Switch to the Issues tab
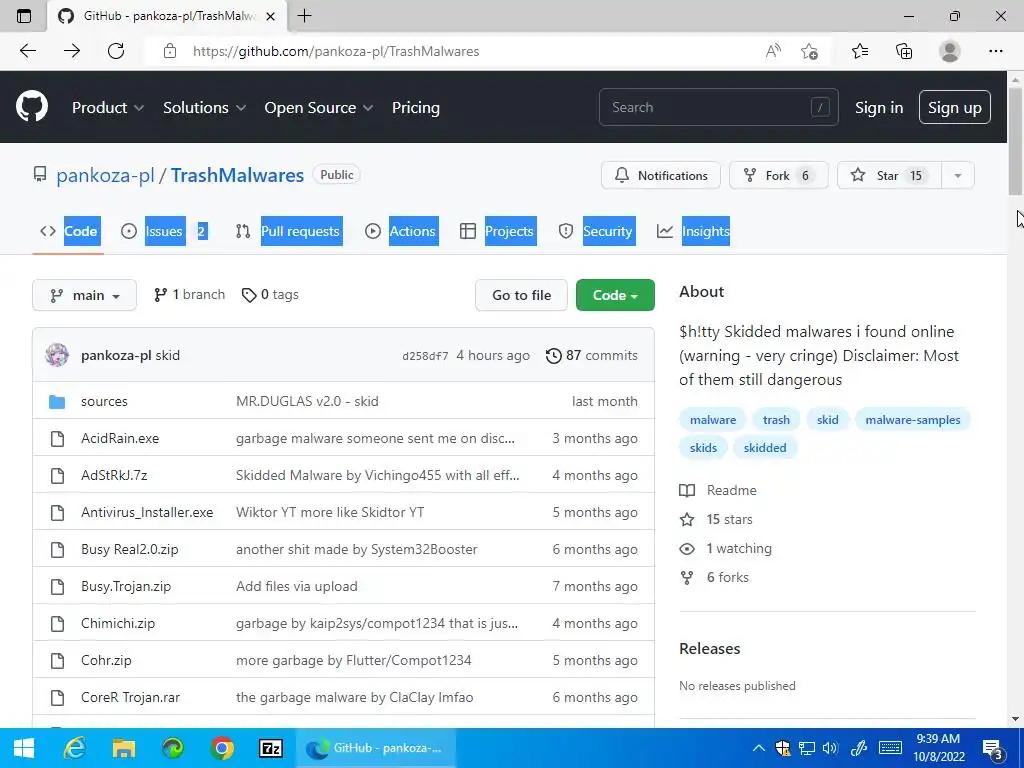1024x768 pixels. click(x=165, y=231)
